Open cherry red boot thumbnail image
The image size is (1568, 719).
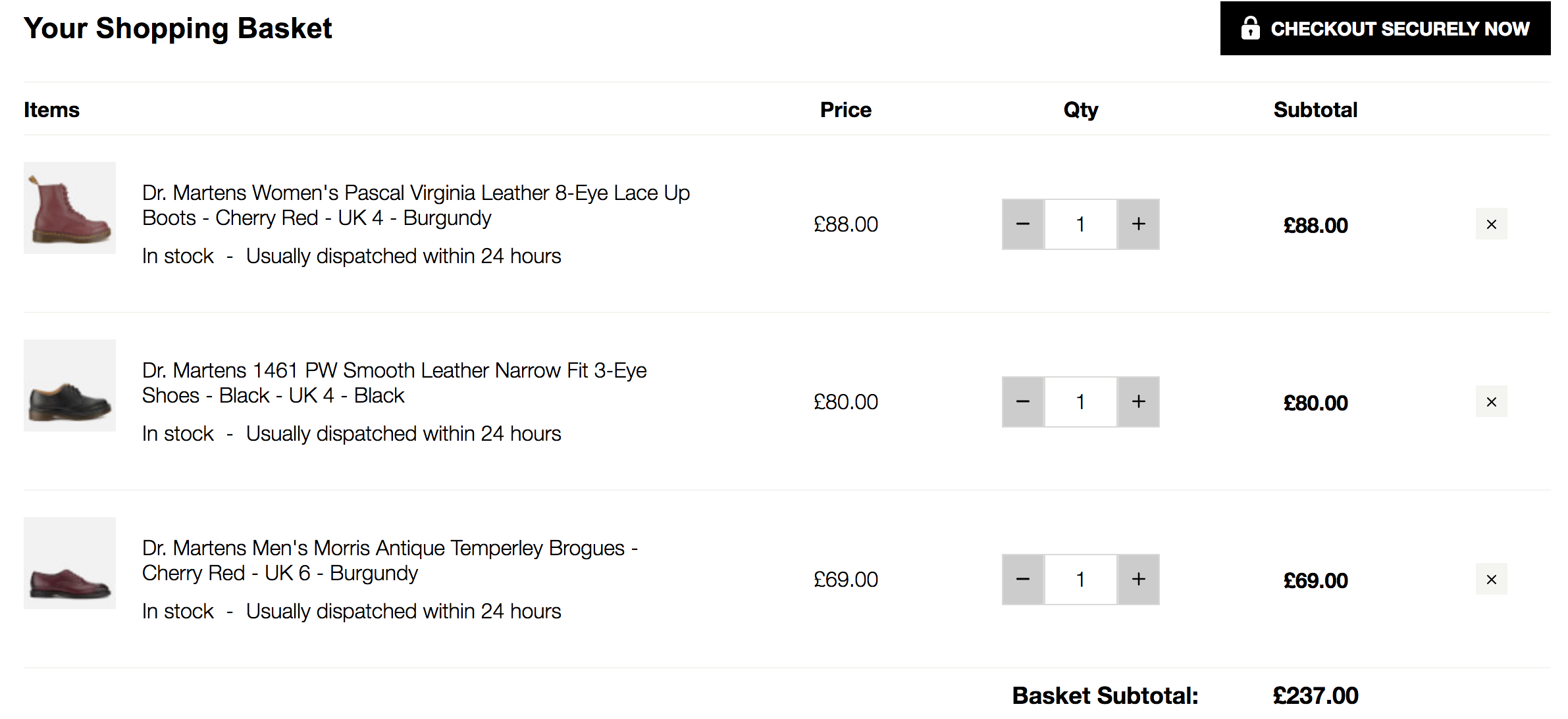70,208
